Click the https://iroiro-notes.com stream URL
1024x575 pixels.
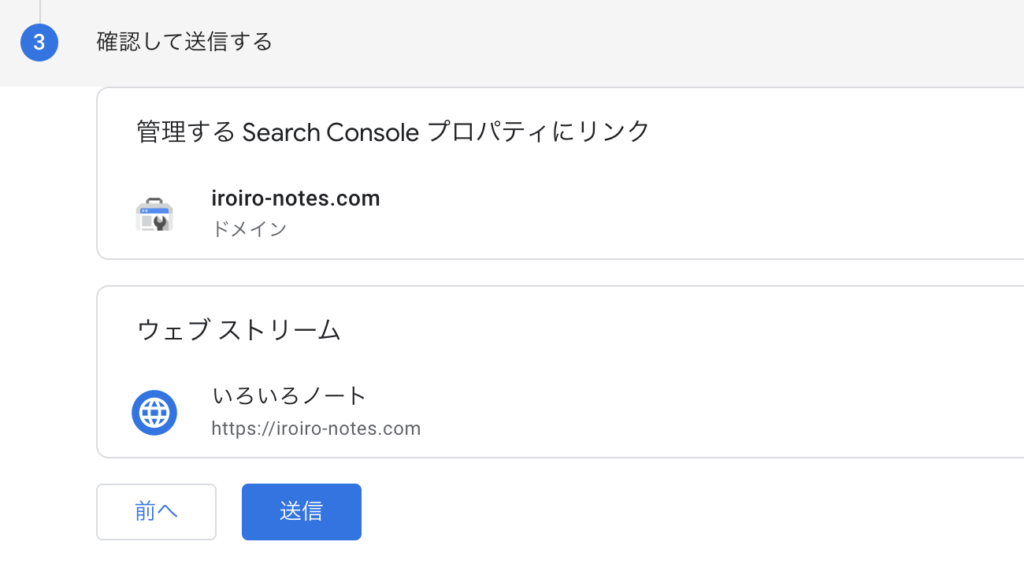pyautogui.click(x=316, y=429)
